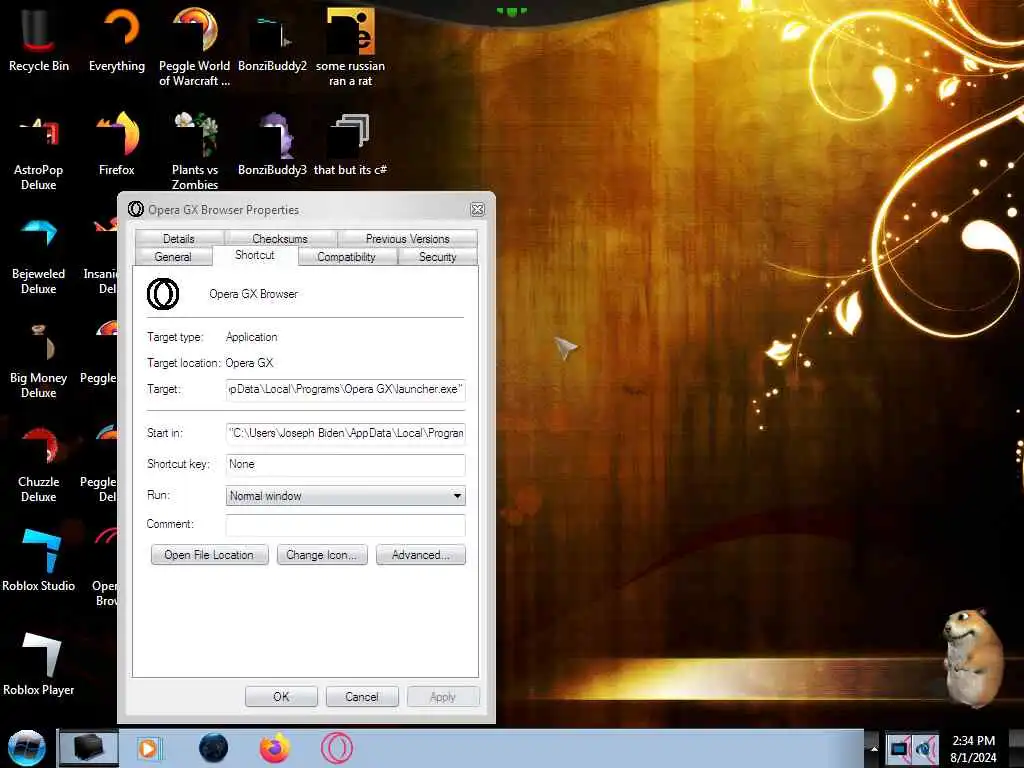
Task: Select 'that but its c#' desktop icon
Action: point(350,145)
